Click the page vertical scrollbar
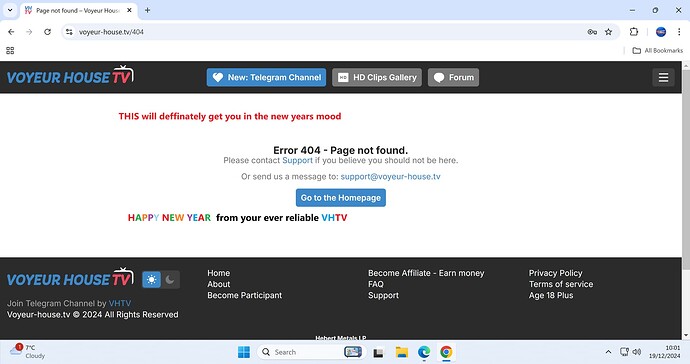690x364 pixels. point(686,169)
